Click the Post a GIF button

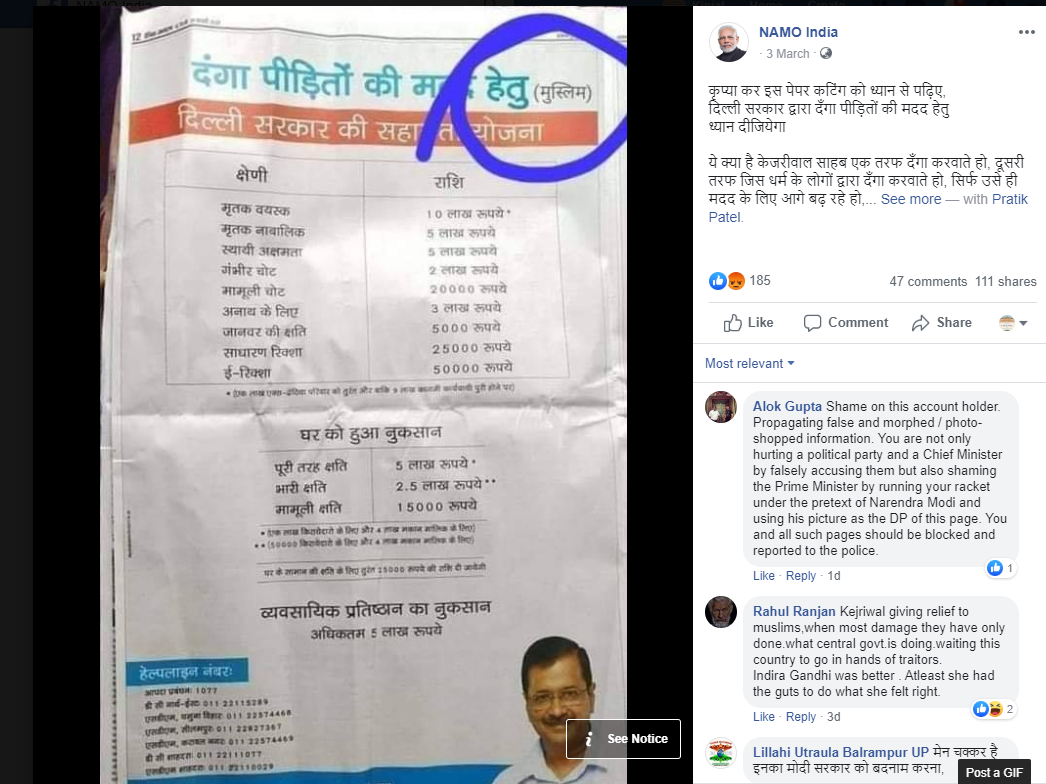994,772
